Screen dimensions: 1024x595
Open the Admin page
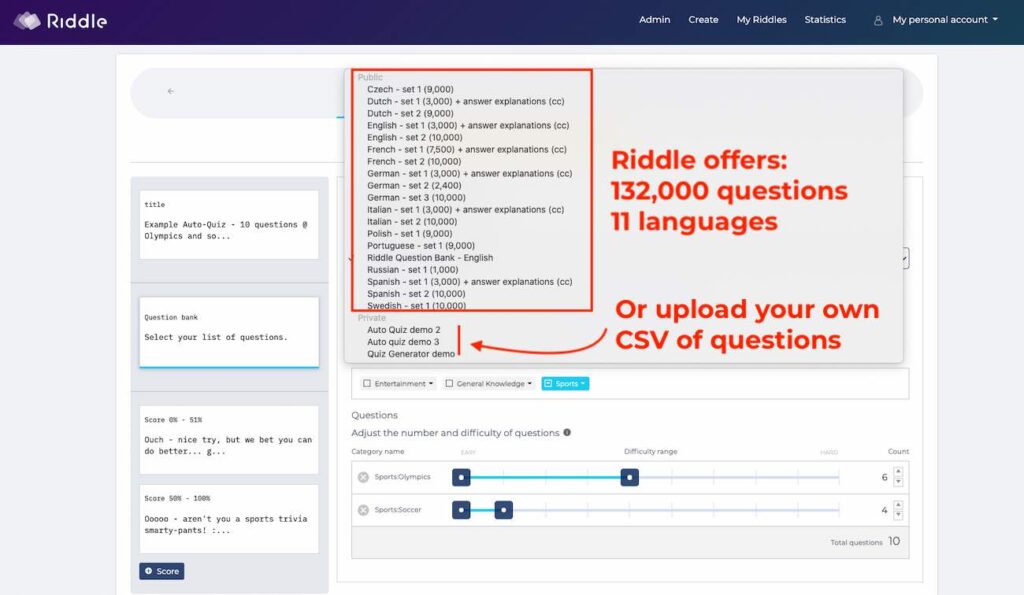[654, 20]
